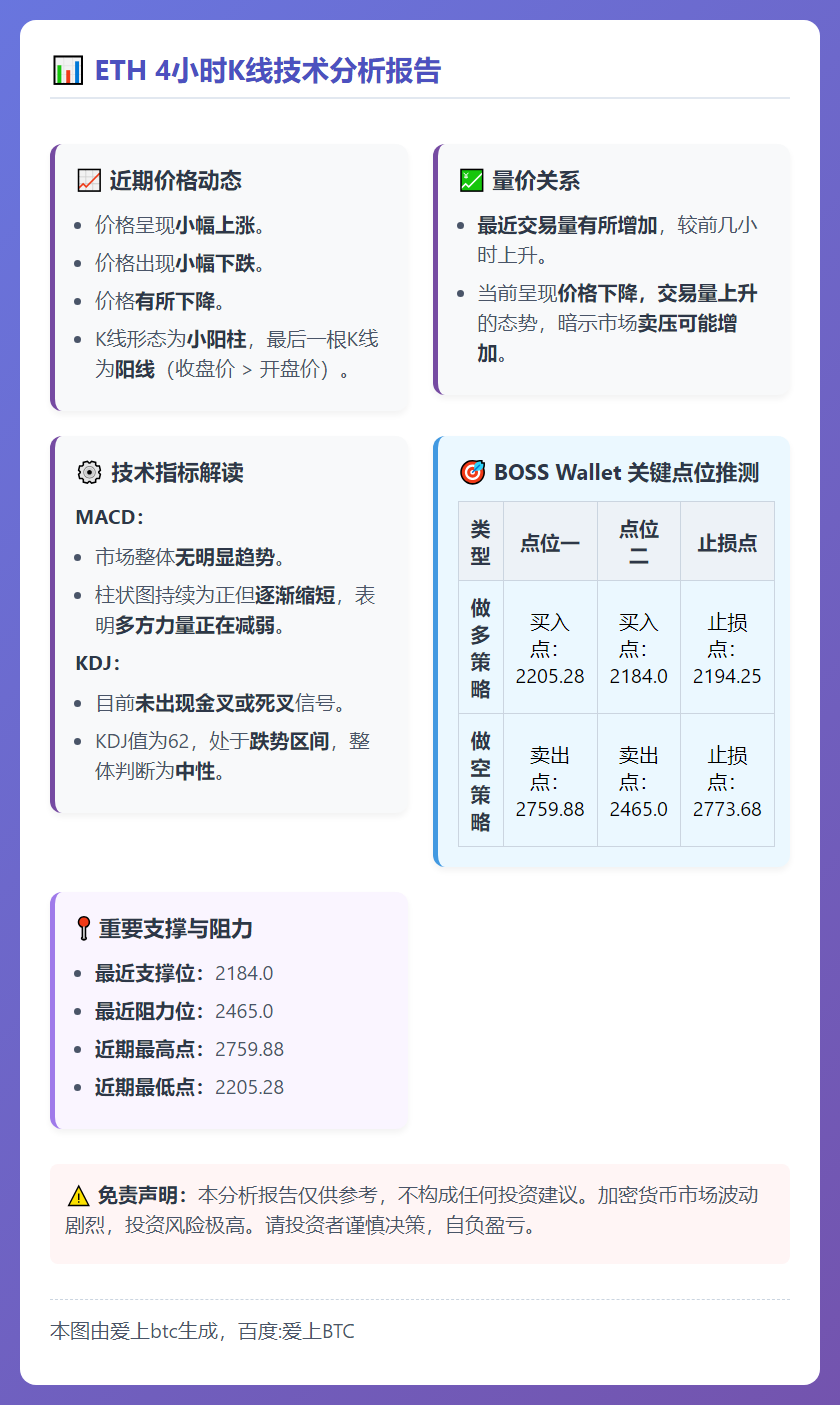The width and height of the screenshot is (840, 1405).
Task: Click the 最近交易量有所增加 bullet
Action: 617,240
